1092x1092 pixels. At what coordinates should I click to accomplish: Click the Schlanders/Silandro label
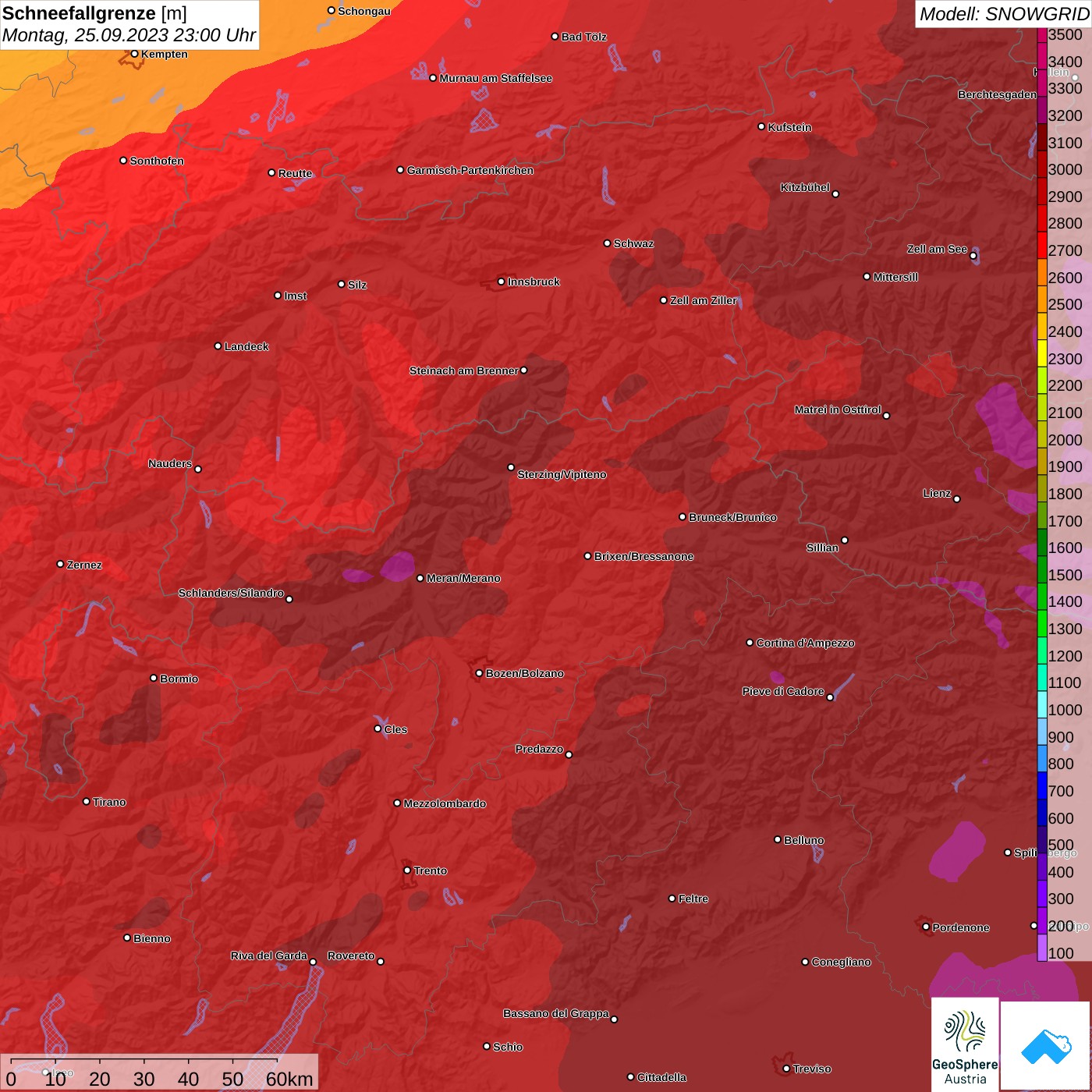coord(231,593)
